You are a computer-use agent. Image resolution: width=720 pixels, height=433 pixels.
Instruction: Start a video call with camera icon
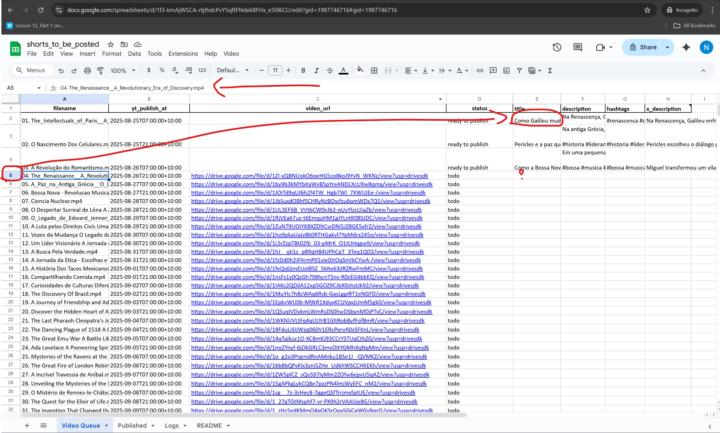[600, 47]
